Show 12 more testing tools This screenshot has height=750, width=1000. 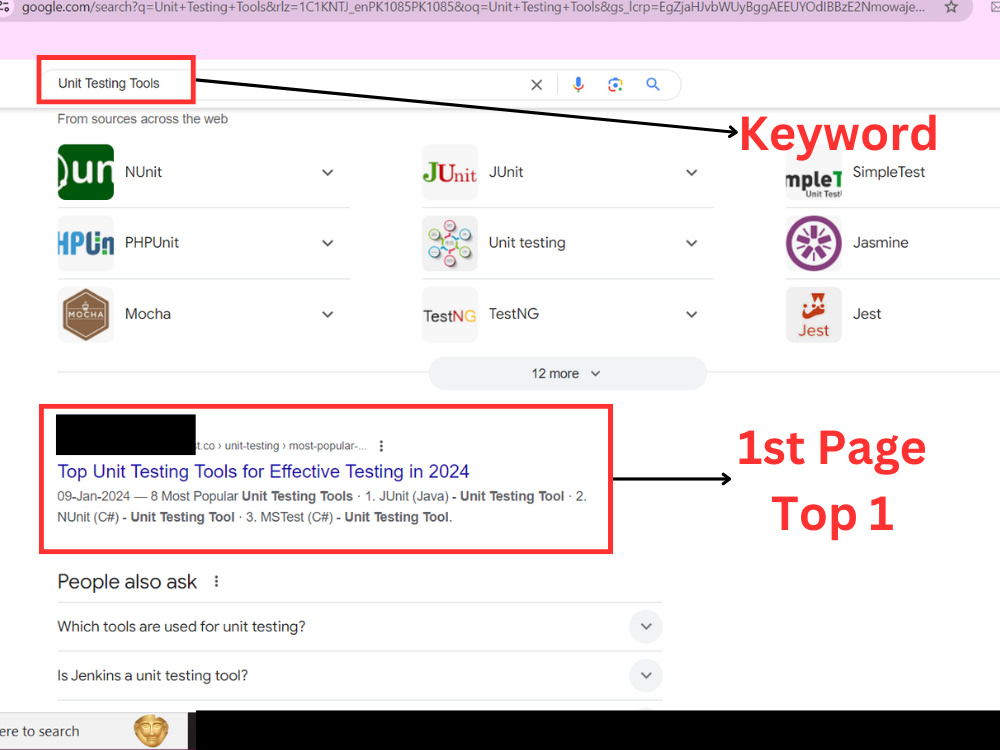tap(567, 374)
